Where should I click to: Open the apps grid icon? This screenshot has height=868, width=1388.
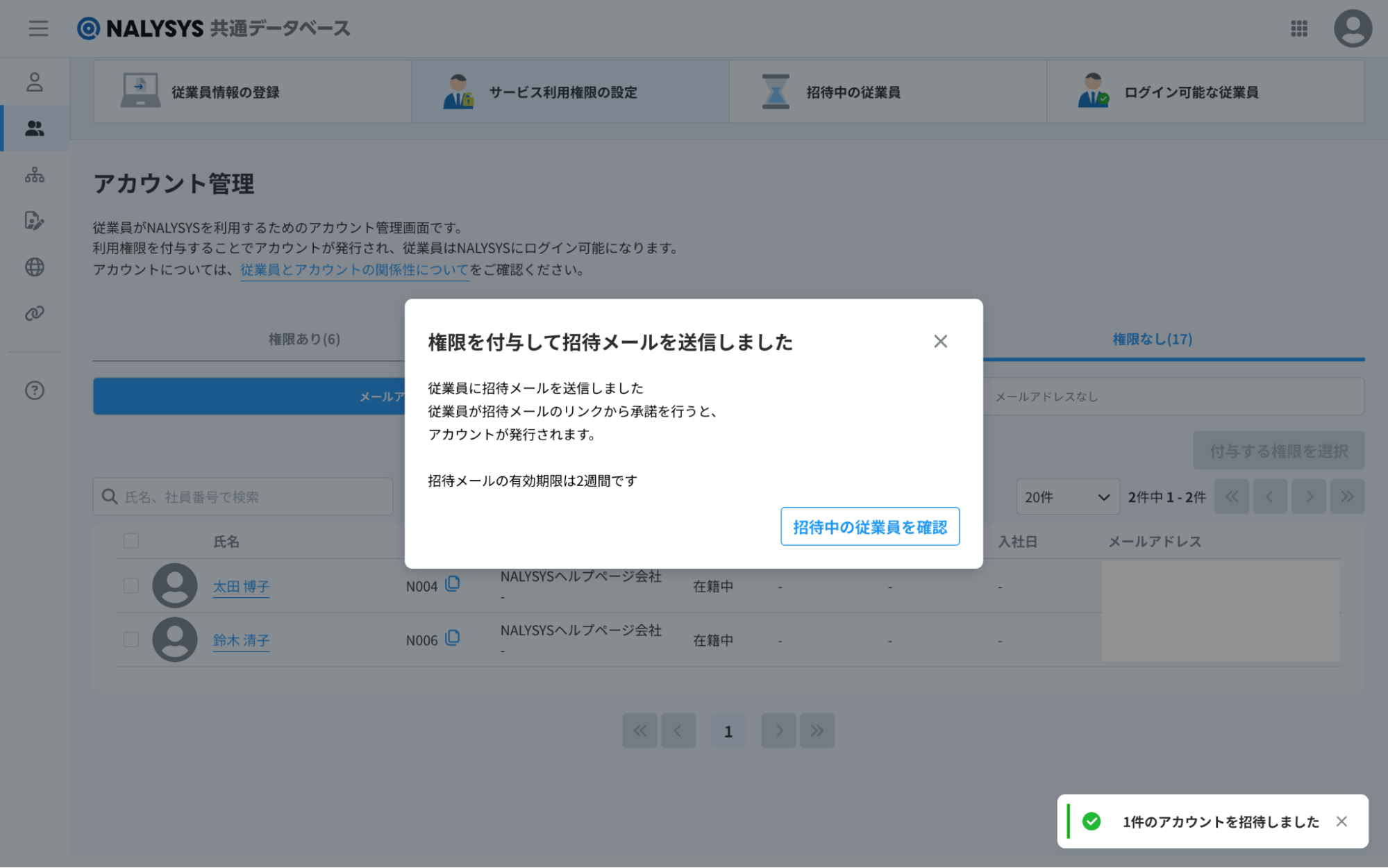[x=1298, y=28]
